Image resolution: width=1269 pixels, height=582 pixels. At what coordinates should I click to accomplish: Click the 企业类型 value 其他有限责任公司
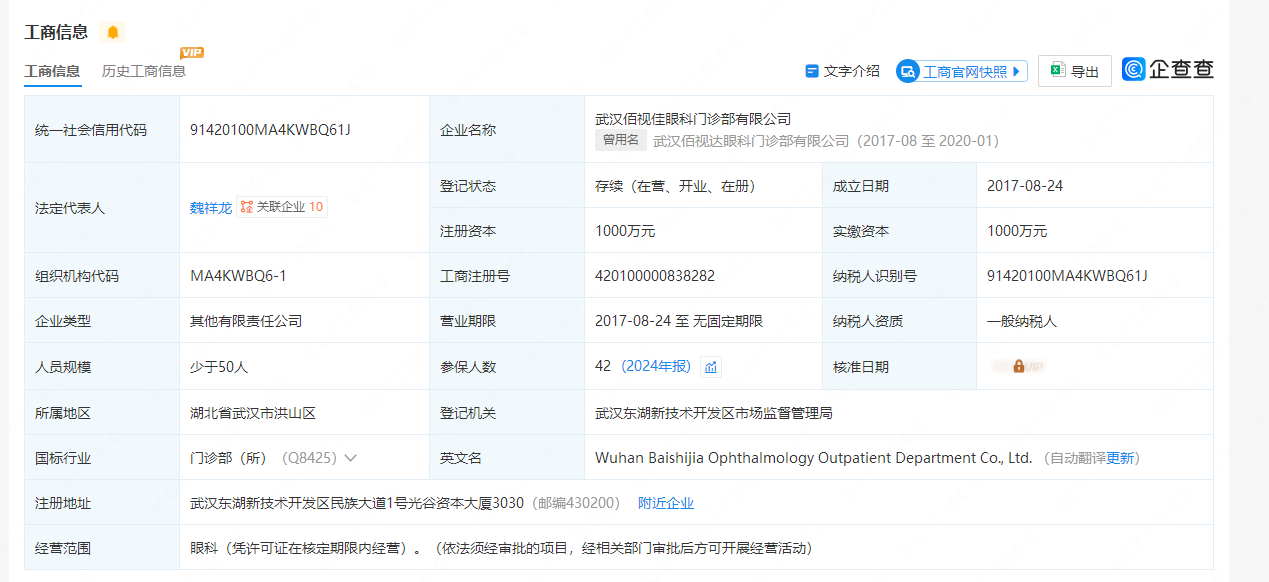246,321
